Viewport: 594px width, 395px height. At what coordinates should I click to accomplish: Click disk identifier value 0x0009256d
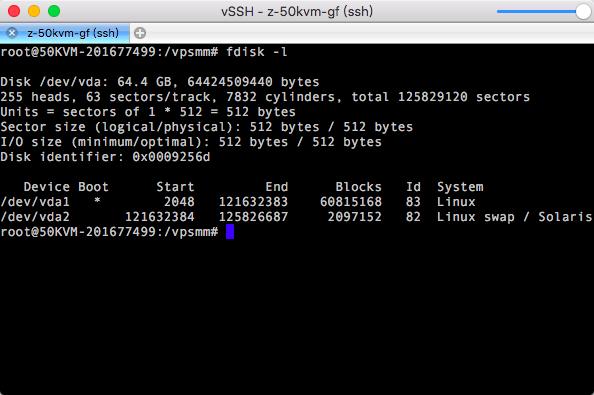[171, 157]
